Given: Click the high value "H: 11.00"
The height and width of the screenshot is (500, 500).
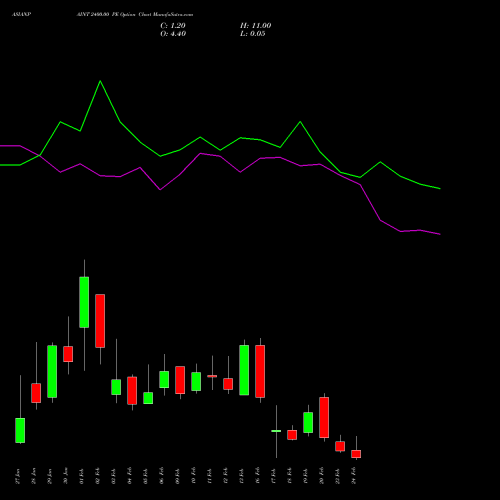Looking at the screenshot, I should click(256, 26).
